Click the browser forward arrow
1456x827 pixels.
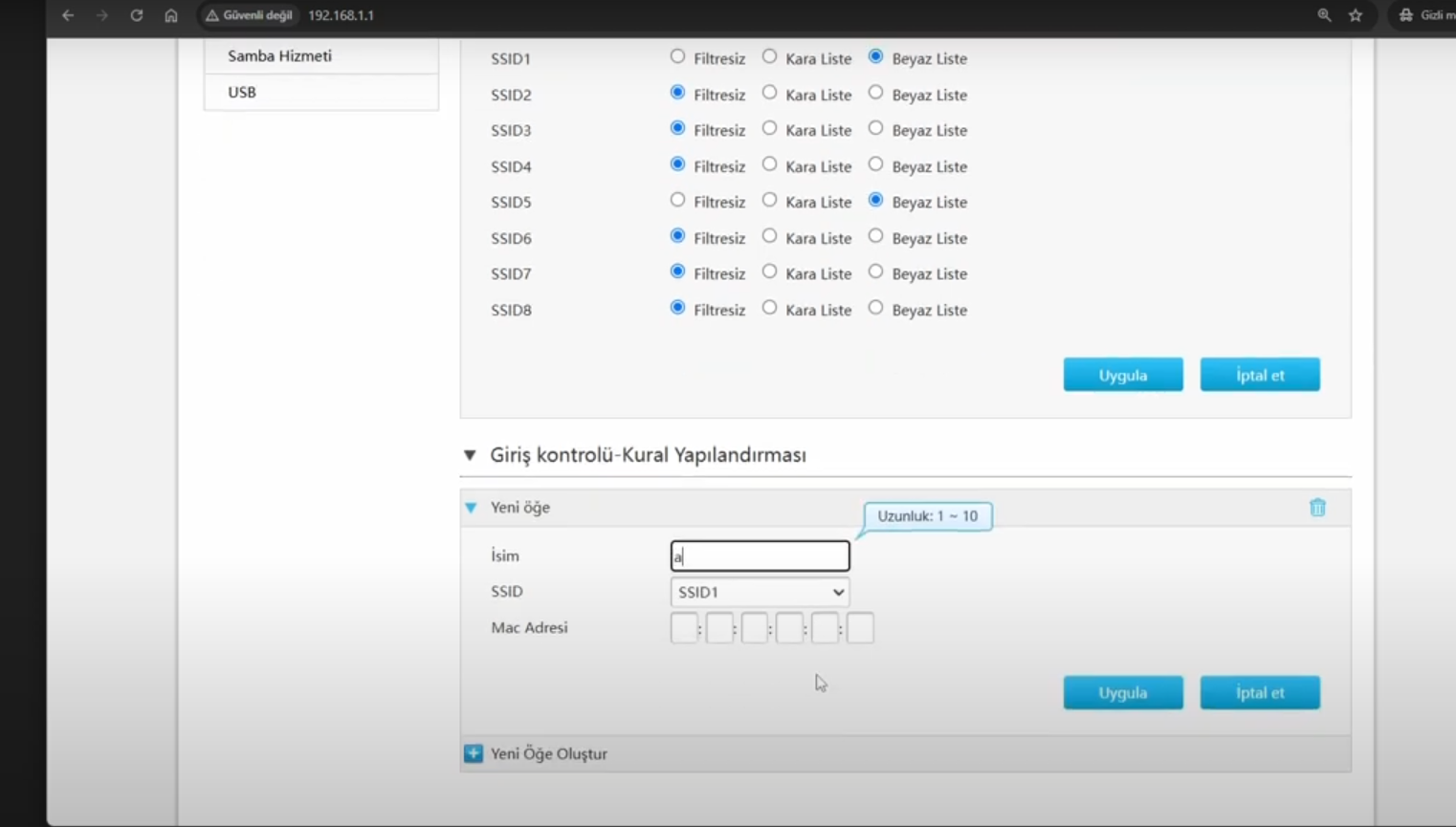click(102, 15)
